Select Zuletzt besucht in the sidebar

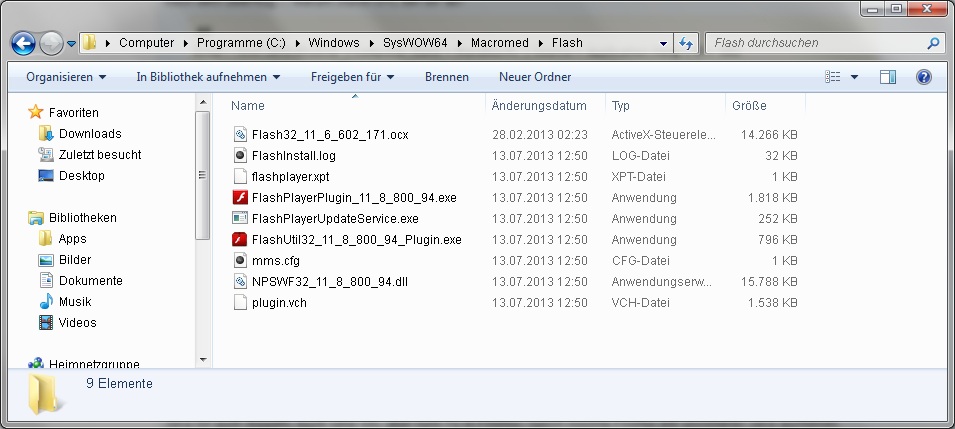click(x=100, y=154)
